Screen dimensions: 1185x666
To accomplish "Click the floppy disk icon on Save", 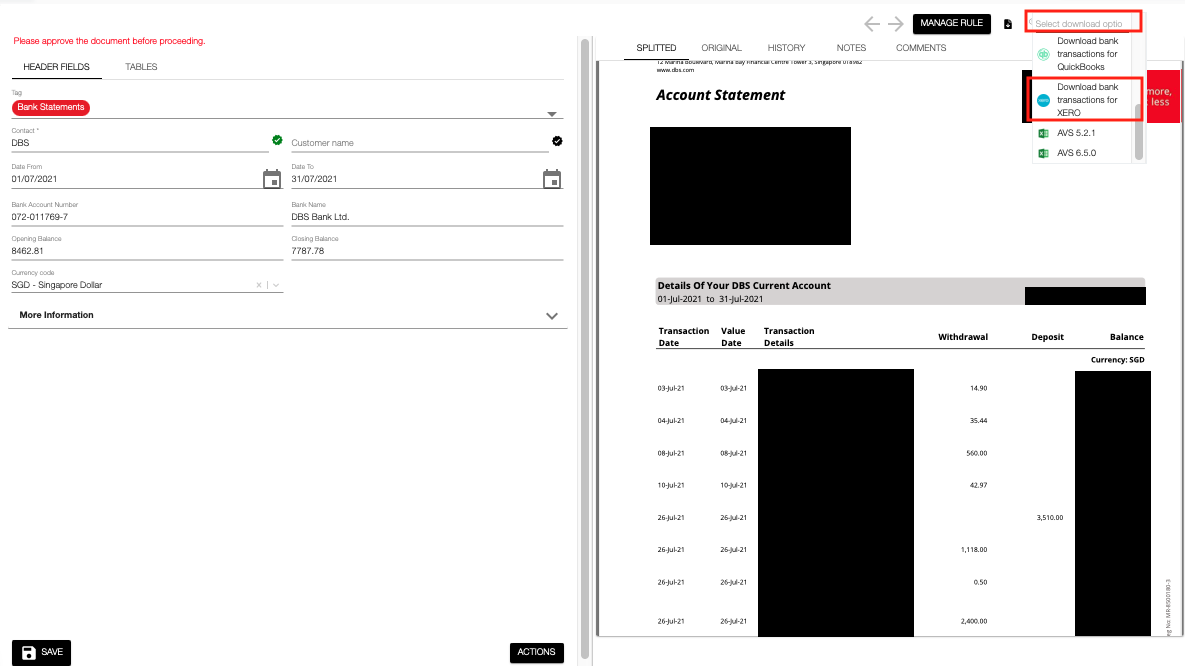I will click(29, 652).
